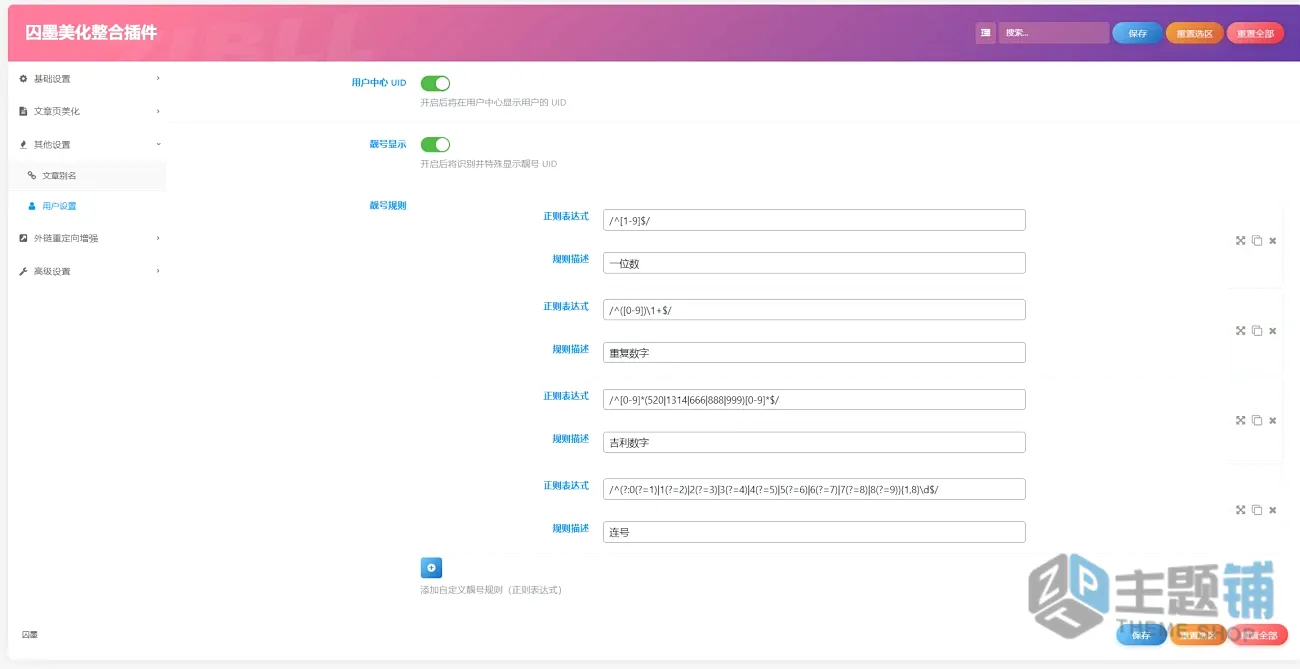Click the document icon of 文章页美化

point(24,112)
